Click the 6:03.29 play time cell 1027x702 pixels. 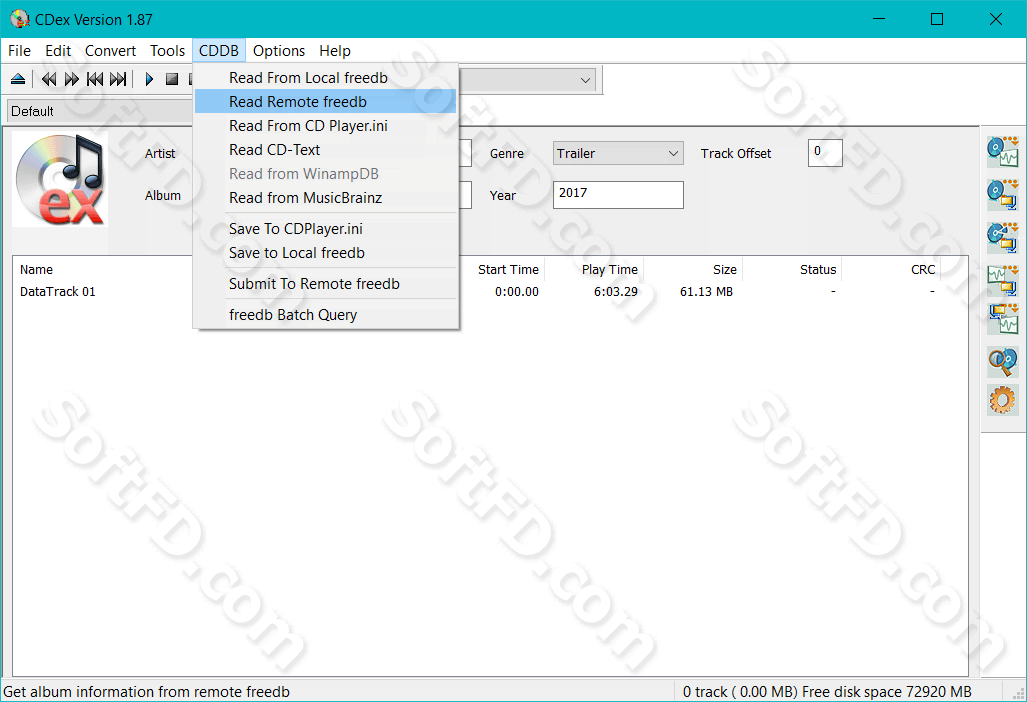[616, 292]
